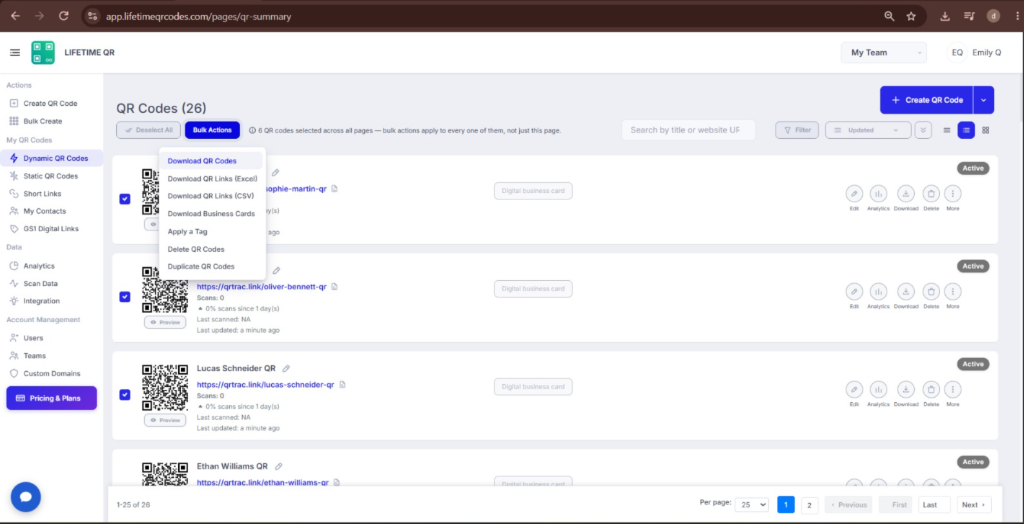Click the search by title input field

pyautogui.click(x=688, y=130)
